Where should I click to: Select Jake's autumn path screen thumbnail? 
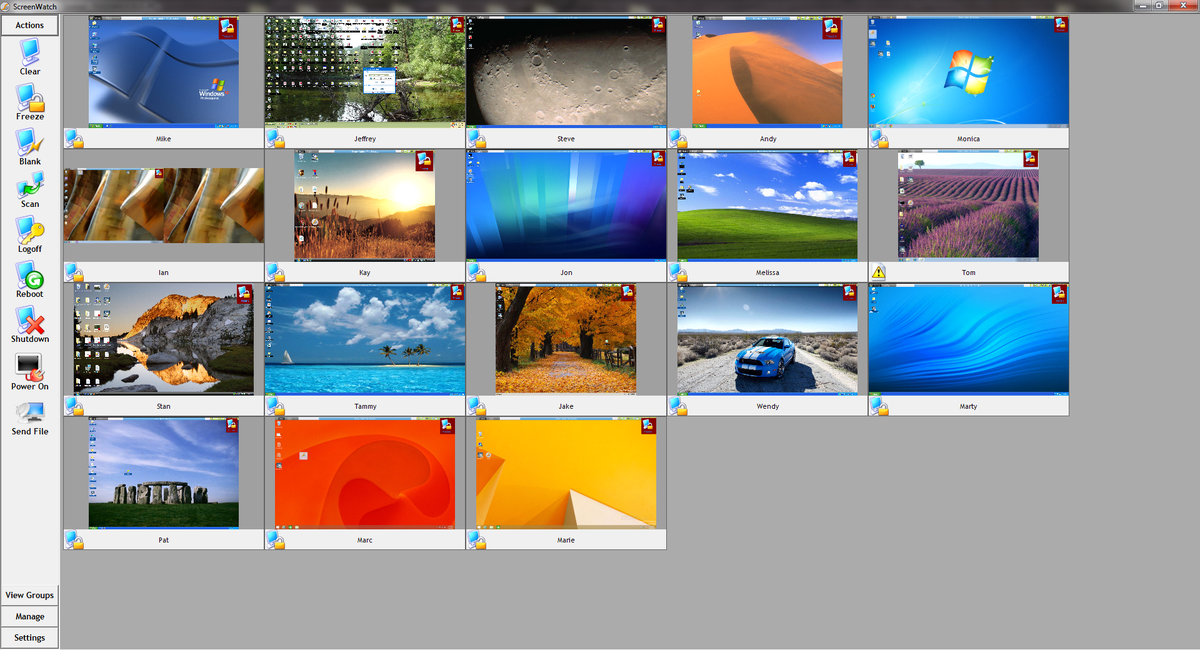566,339
